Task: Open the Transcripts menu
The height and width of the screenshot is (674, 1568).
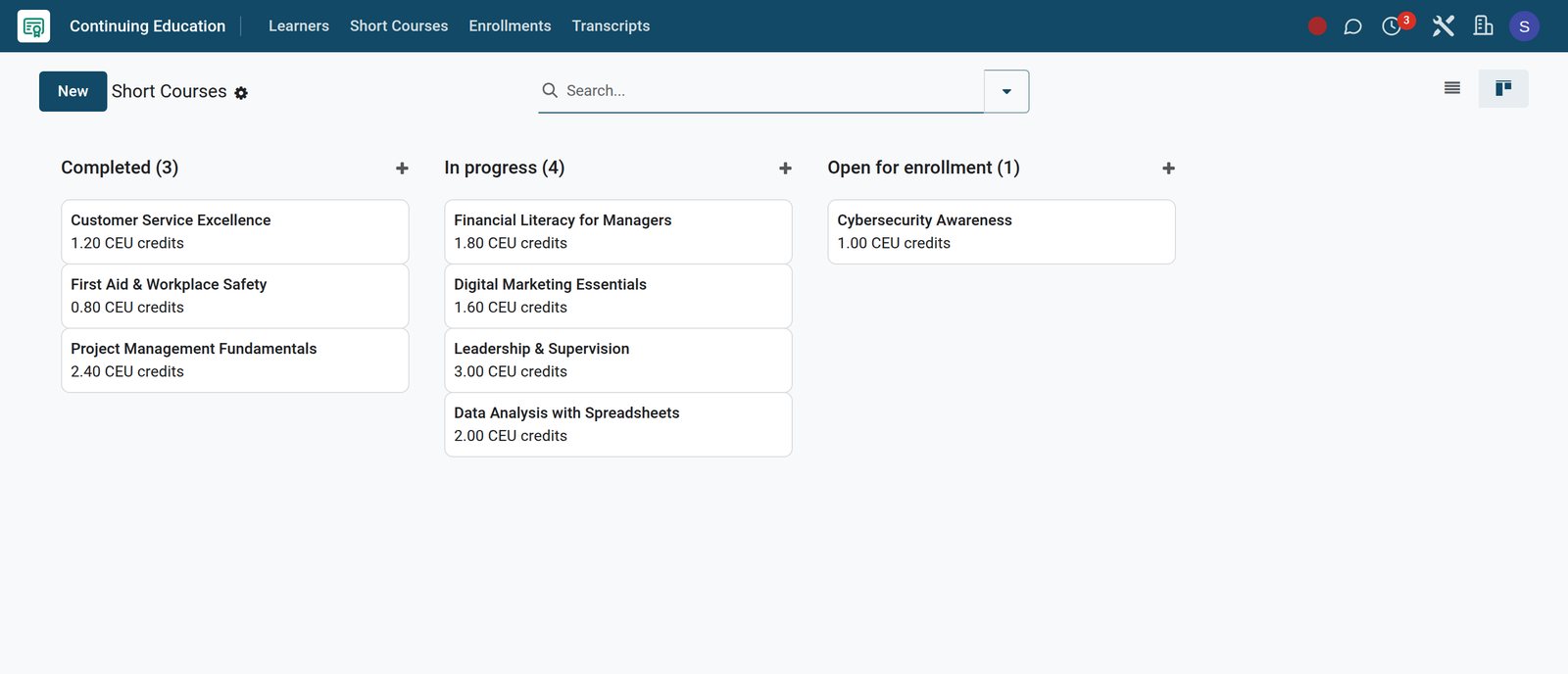Action: pyautogui.click(x=611, y=26)
